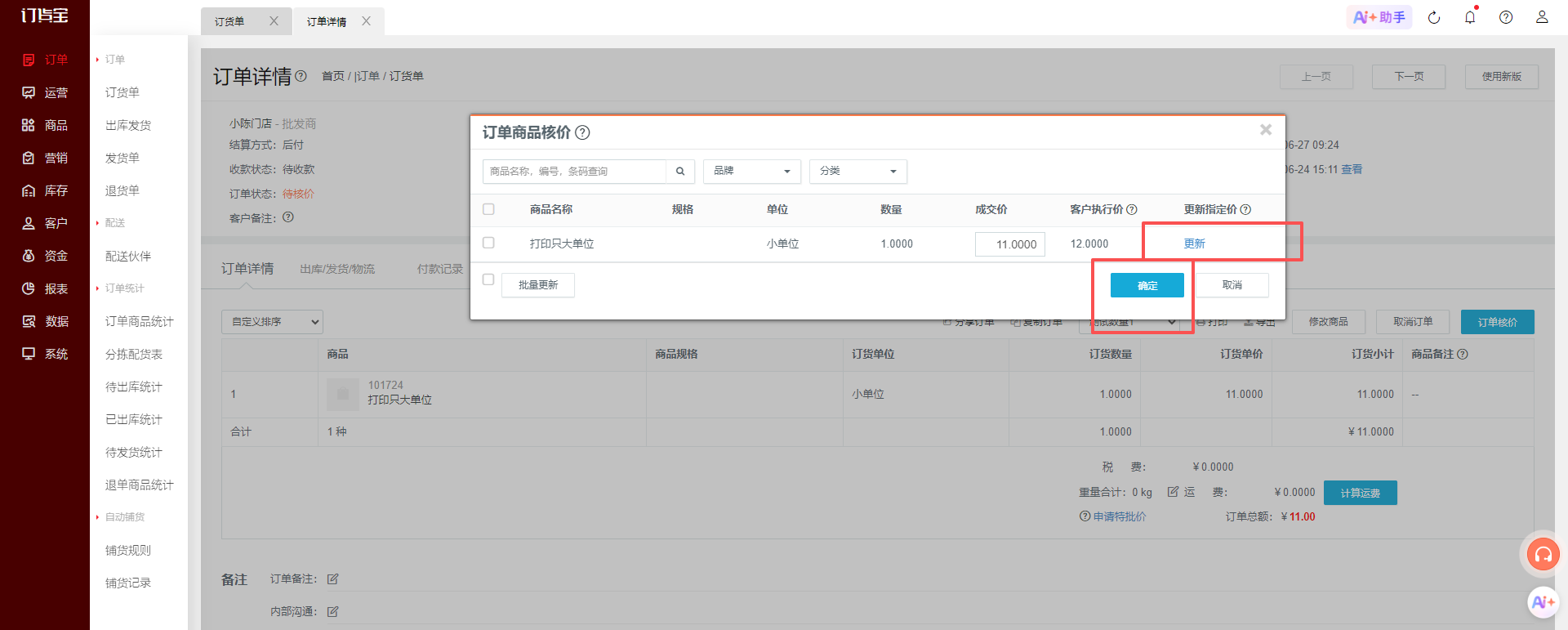Click 使用新版 button
This screenshot has width=1568, height=630.
pos(1502,77)
